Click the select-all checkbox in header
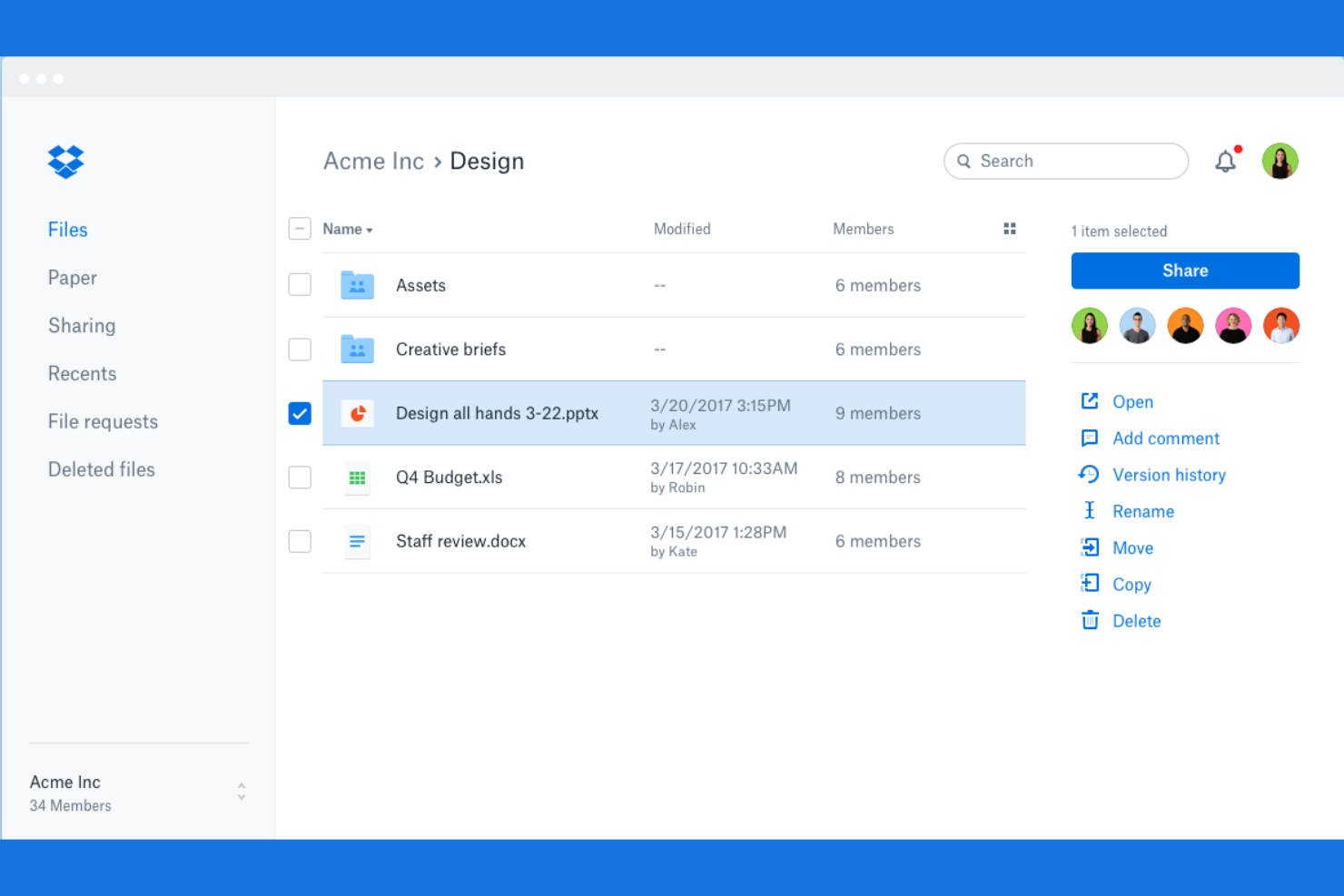This screenshot has width=1344, height=896. 300,229
